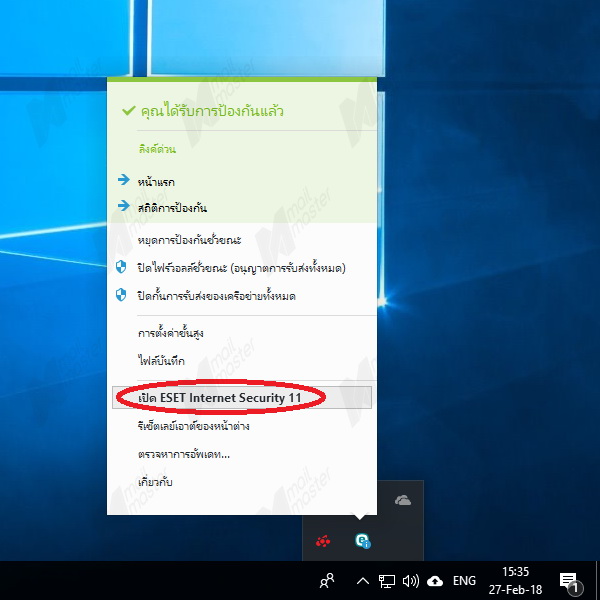The height and width of the screenshot is (600, 600).
Task: Open ไฟล์บันทึก log files
Action: (161, 360)
